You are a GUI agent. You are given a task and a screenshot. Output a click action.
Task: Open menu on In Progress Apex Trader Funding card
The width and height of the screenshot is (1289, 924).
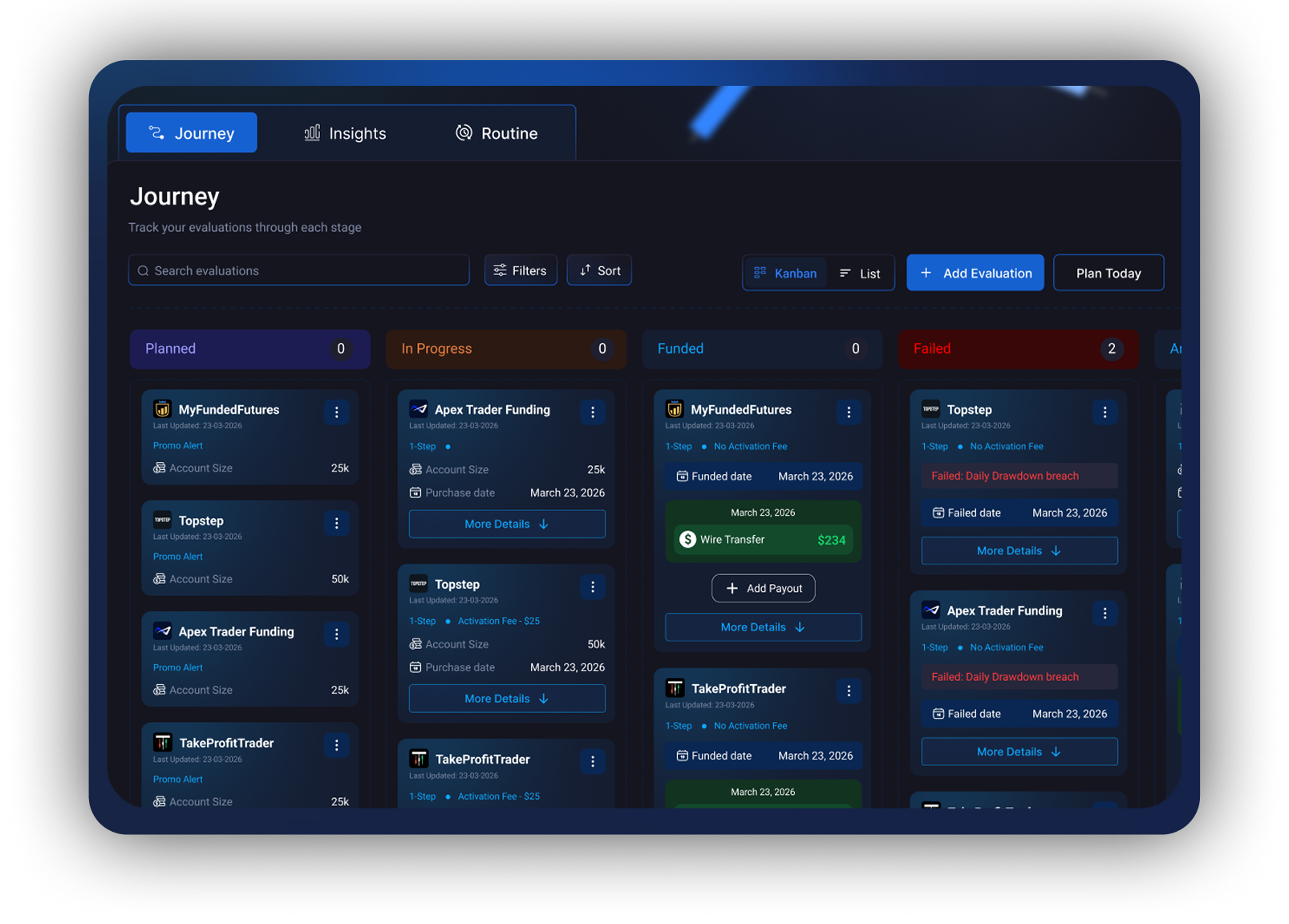[x=593, y=412]
